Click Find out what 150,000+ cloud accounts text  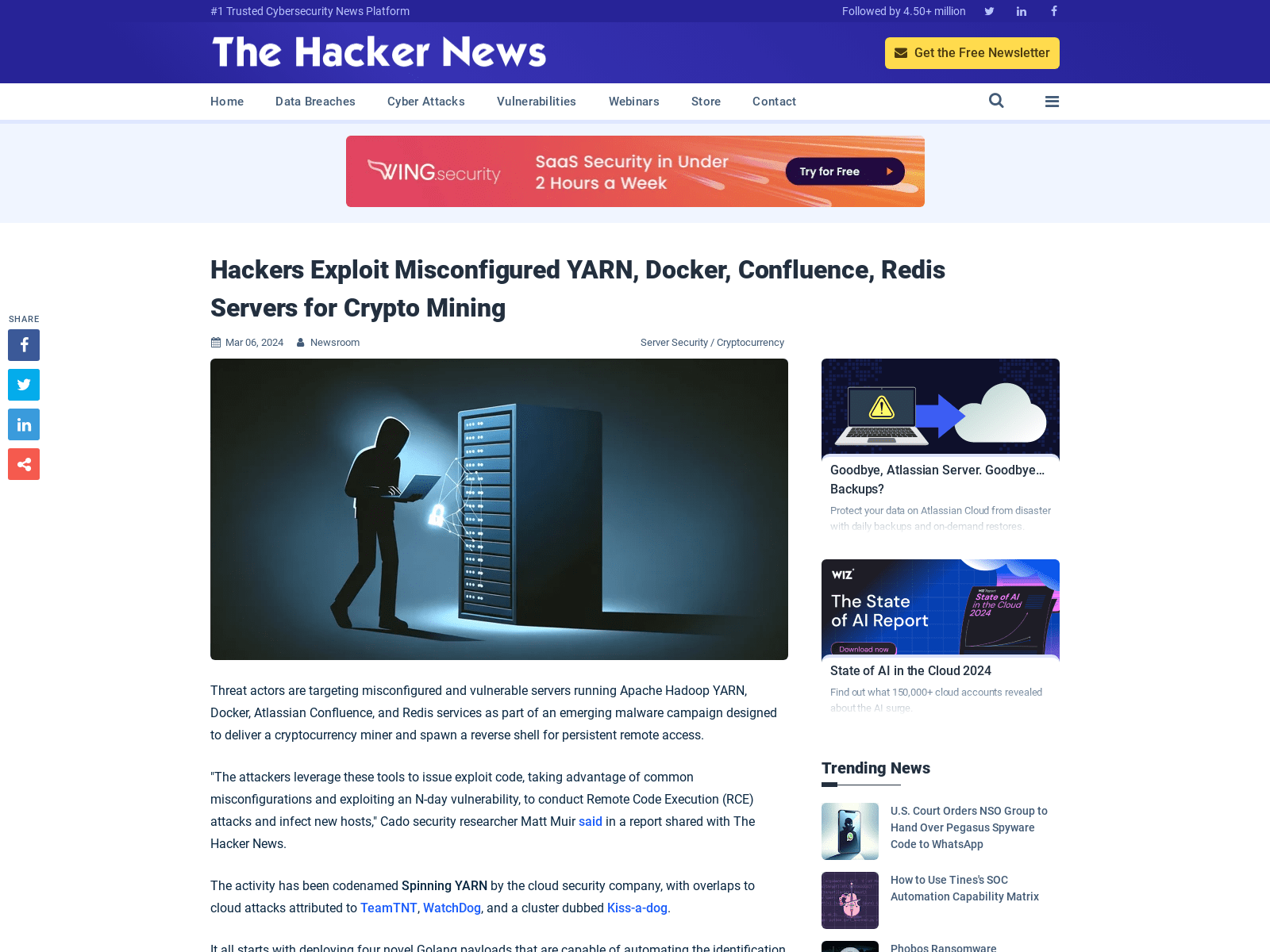[937, 700]
